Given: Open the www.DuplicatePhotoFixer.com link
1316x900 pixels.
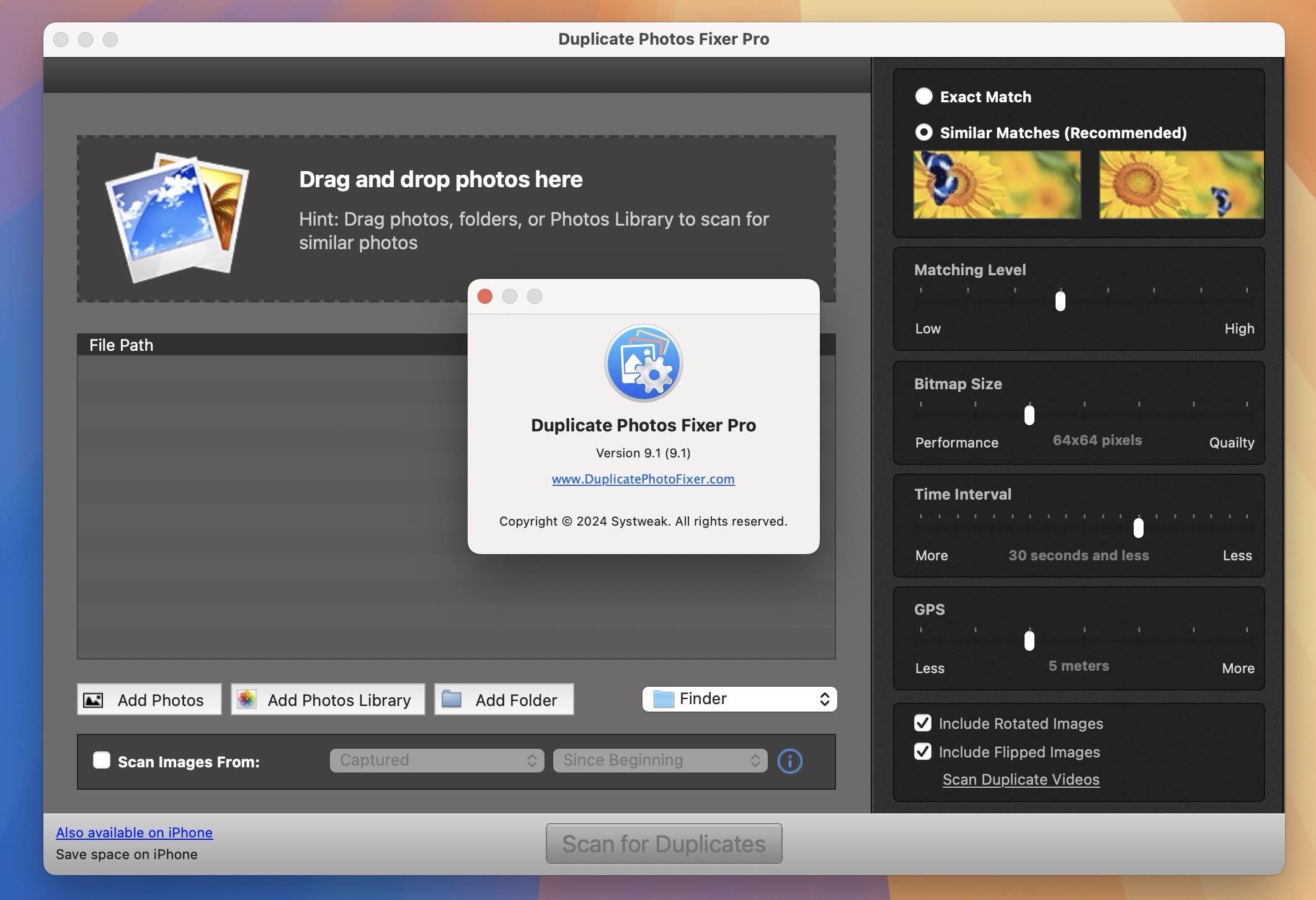Looking at the screenshot, I should coord(643,479).
